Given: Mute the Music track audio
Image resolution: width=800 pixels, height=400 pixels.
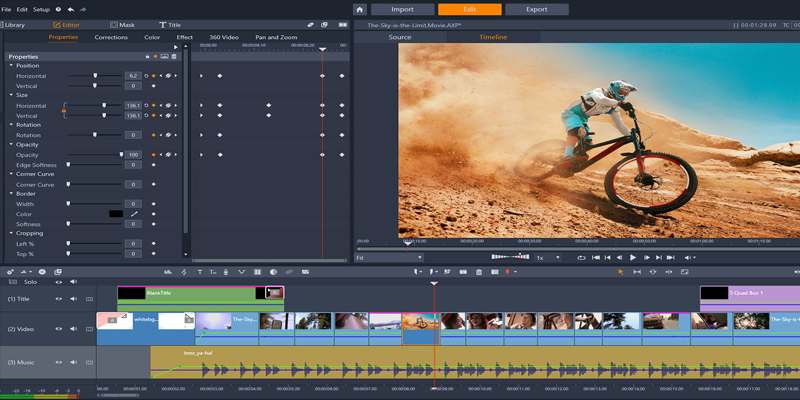Looking at the screenshot, I should pyautogui.click(x=73, y=361).
